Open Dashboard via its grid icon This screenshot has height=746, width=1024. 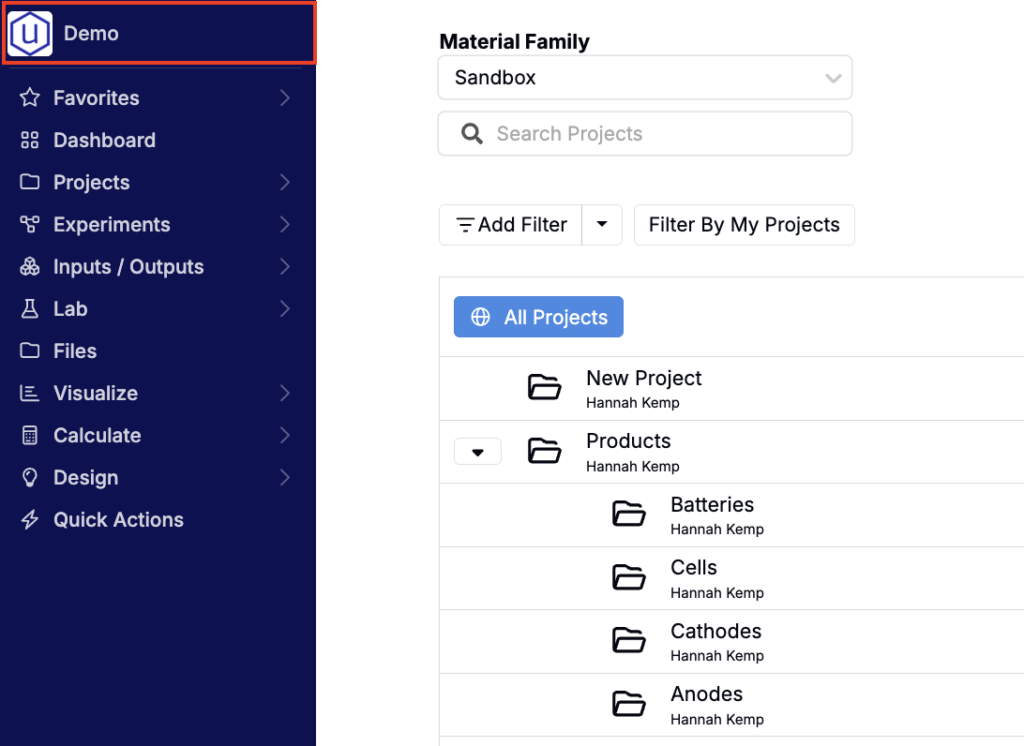click(x=30, y=140)
